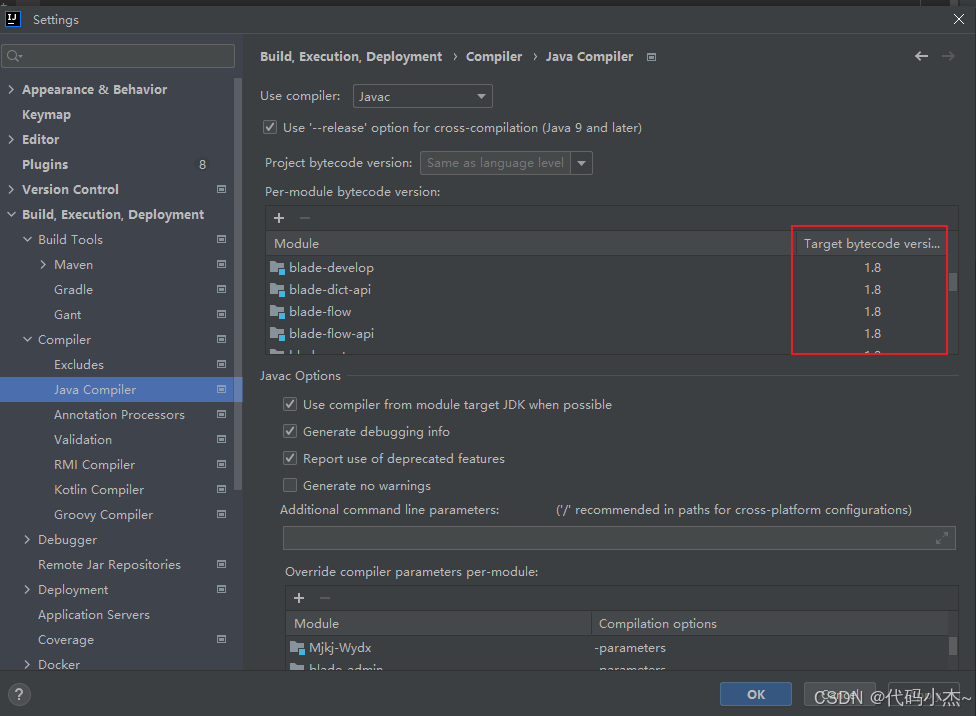Click project-level icon beside Java Compiler breadcrumb
Screen dimensions: 976x716
pyautogui.click(x=652, y=57)
